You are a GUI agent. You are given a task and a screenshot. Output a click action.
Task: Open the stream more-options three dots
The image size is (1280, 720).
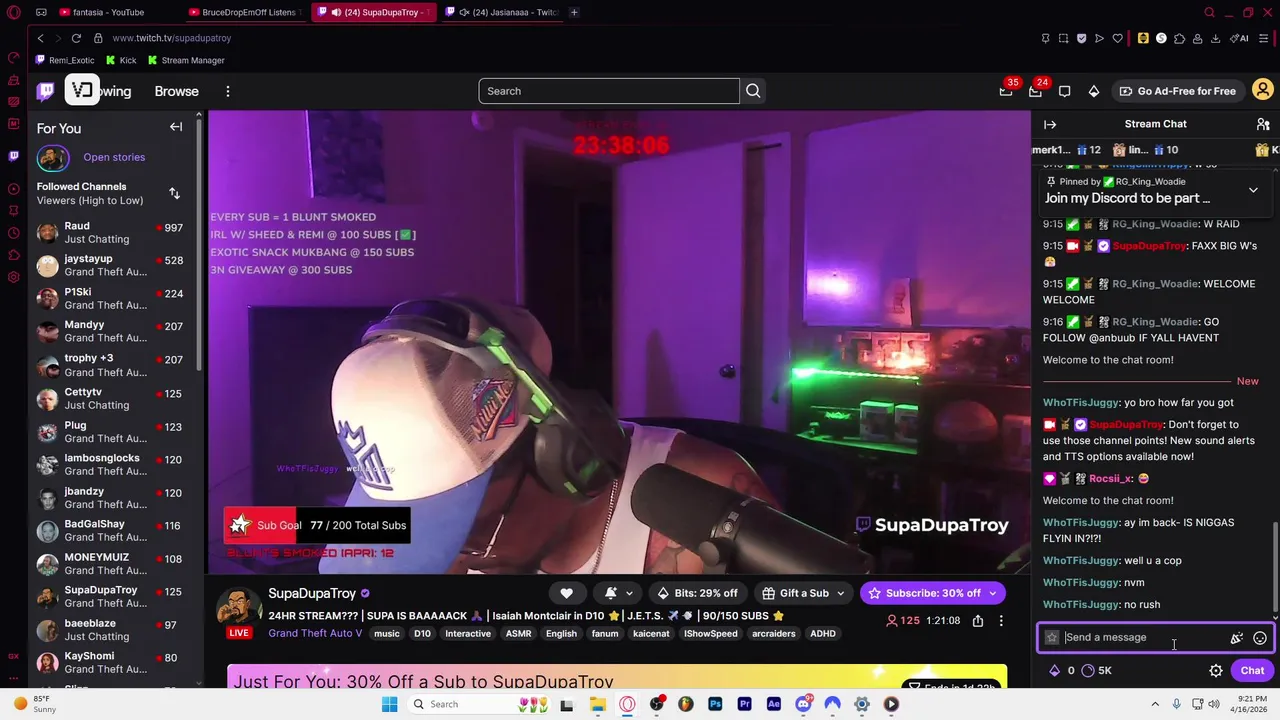click(1001, 621)
